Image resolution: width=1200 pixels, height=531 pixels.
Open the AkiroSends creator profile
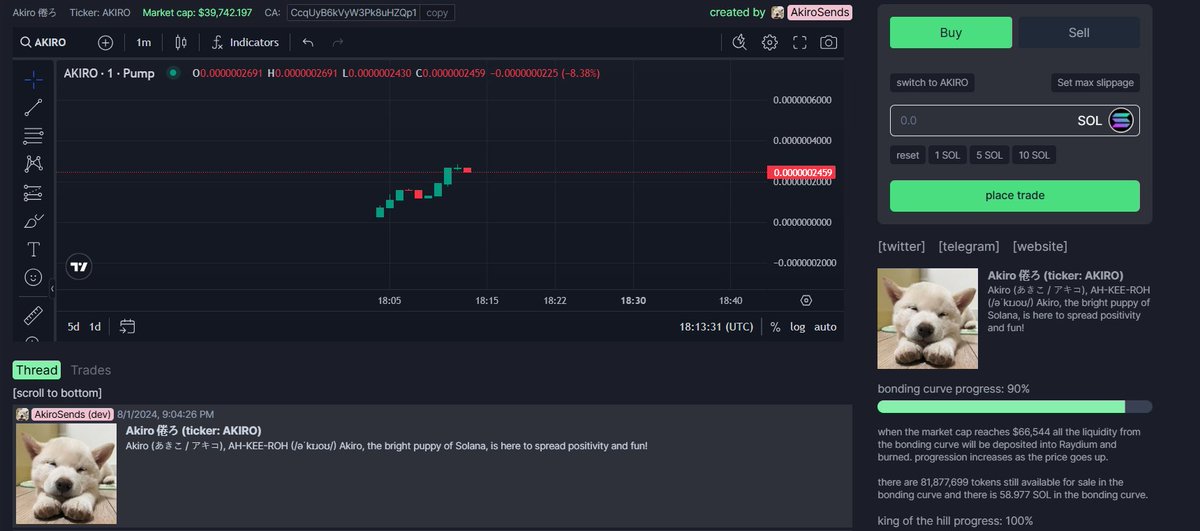[821, 13]
